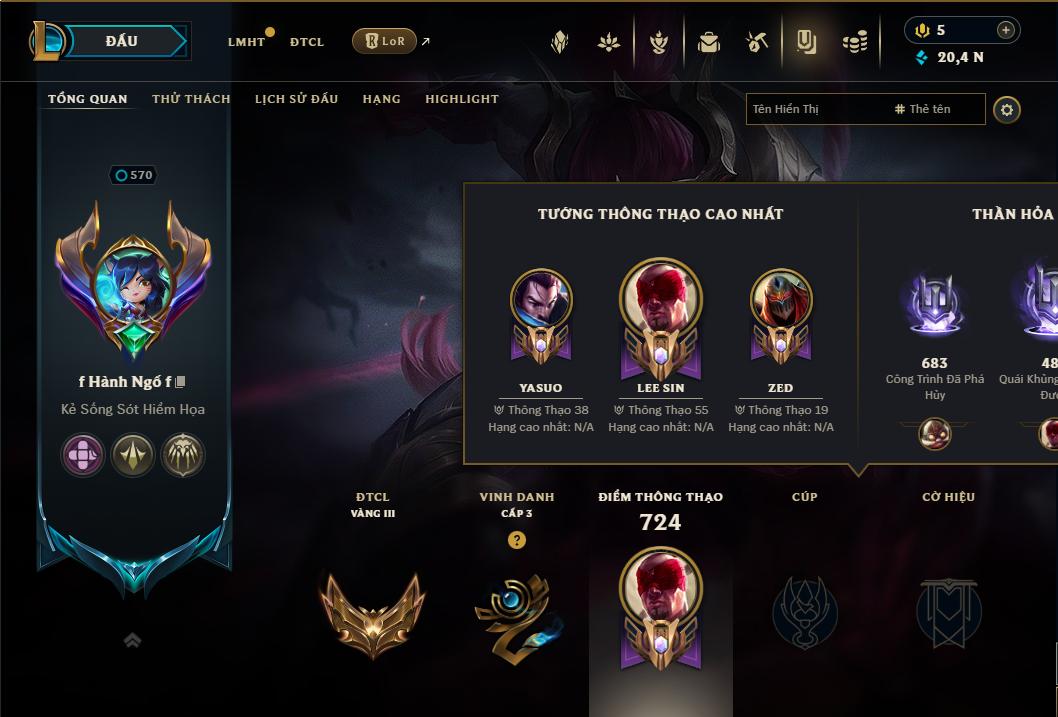Viewport: 1058px width, 717px height.
Task: Click the ĐTCL Vàng III rank emblem
Action: pos(372,616)
